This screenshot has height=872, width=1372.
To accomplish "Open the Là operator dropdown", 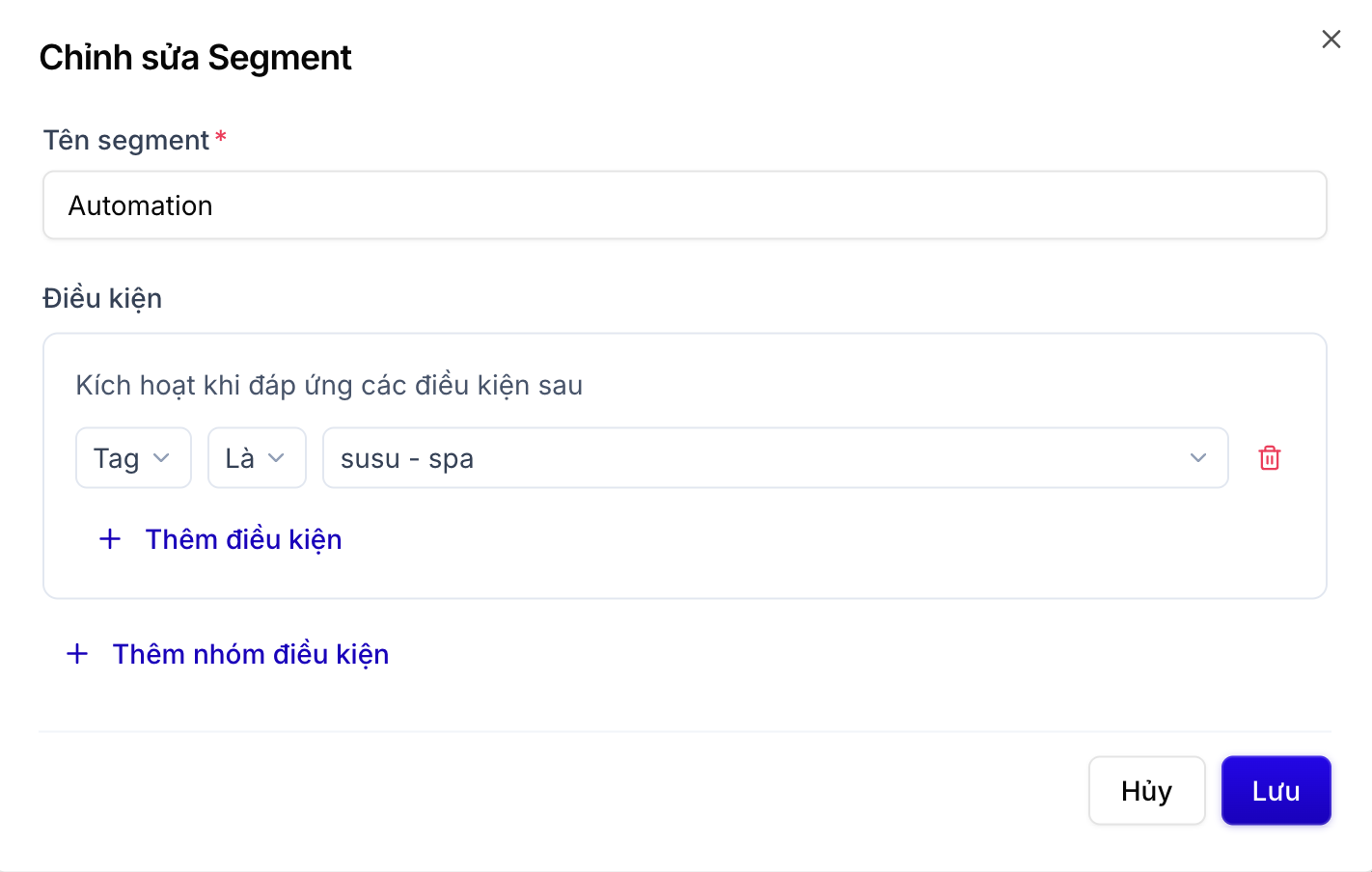I will (x=257, y=458).
